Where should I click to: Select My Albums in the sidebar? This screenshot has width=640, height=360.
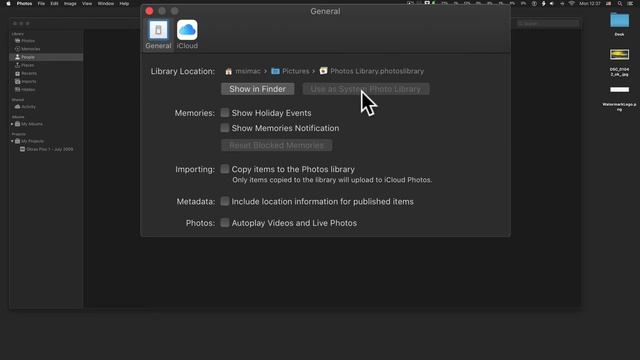coord(31,124)
